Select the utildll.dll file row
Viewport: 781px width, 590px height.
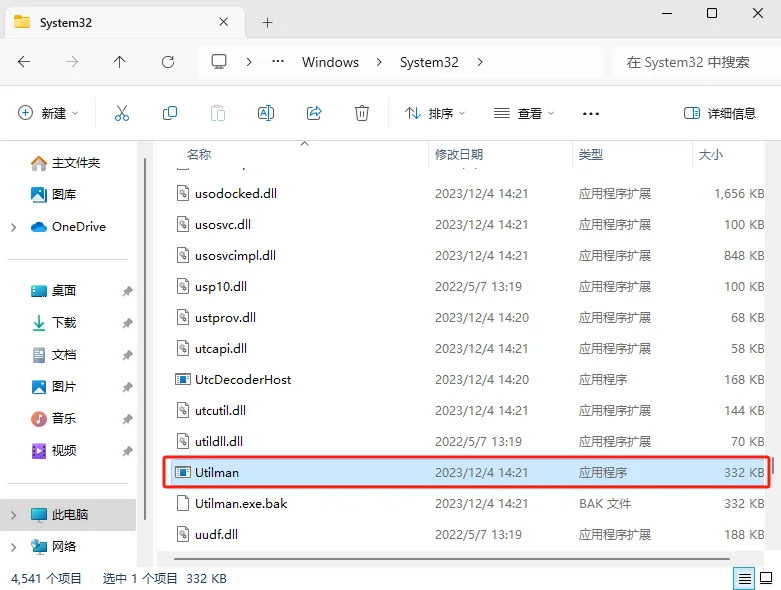tap(467, 441)
